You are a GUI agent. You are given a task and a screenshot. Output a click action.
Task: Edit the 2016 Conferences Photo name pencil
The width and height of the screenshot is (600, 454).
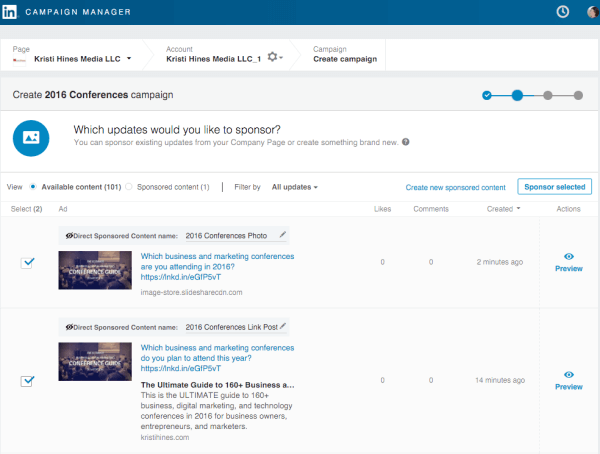(282, 234)
